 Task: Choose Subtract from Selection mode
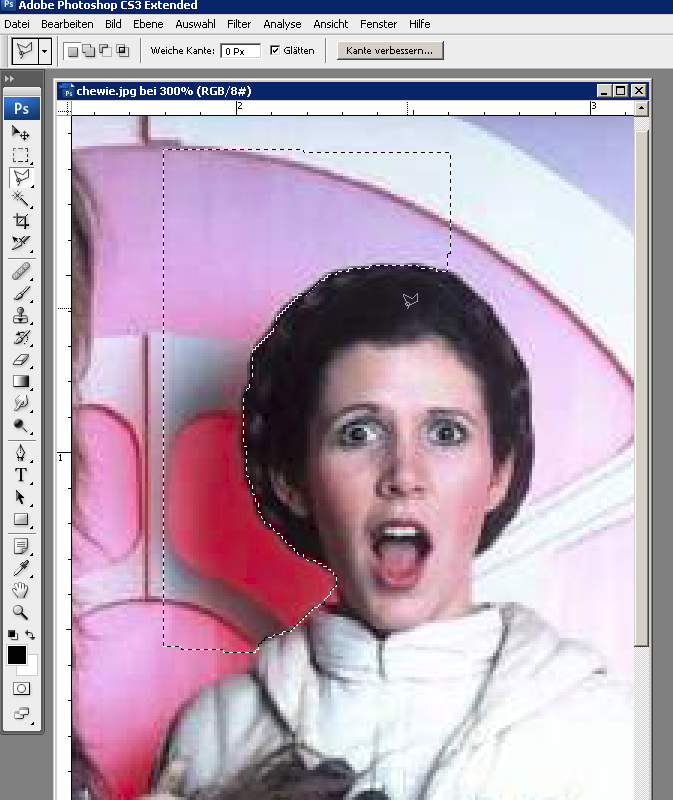[106, 51]
